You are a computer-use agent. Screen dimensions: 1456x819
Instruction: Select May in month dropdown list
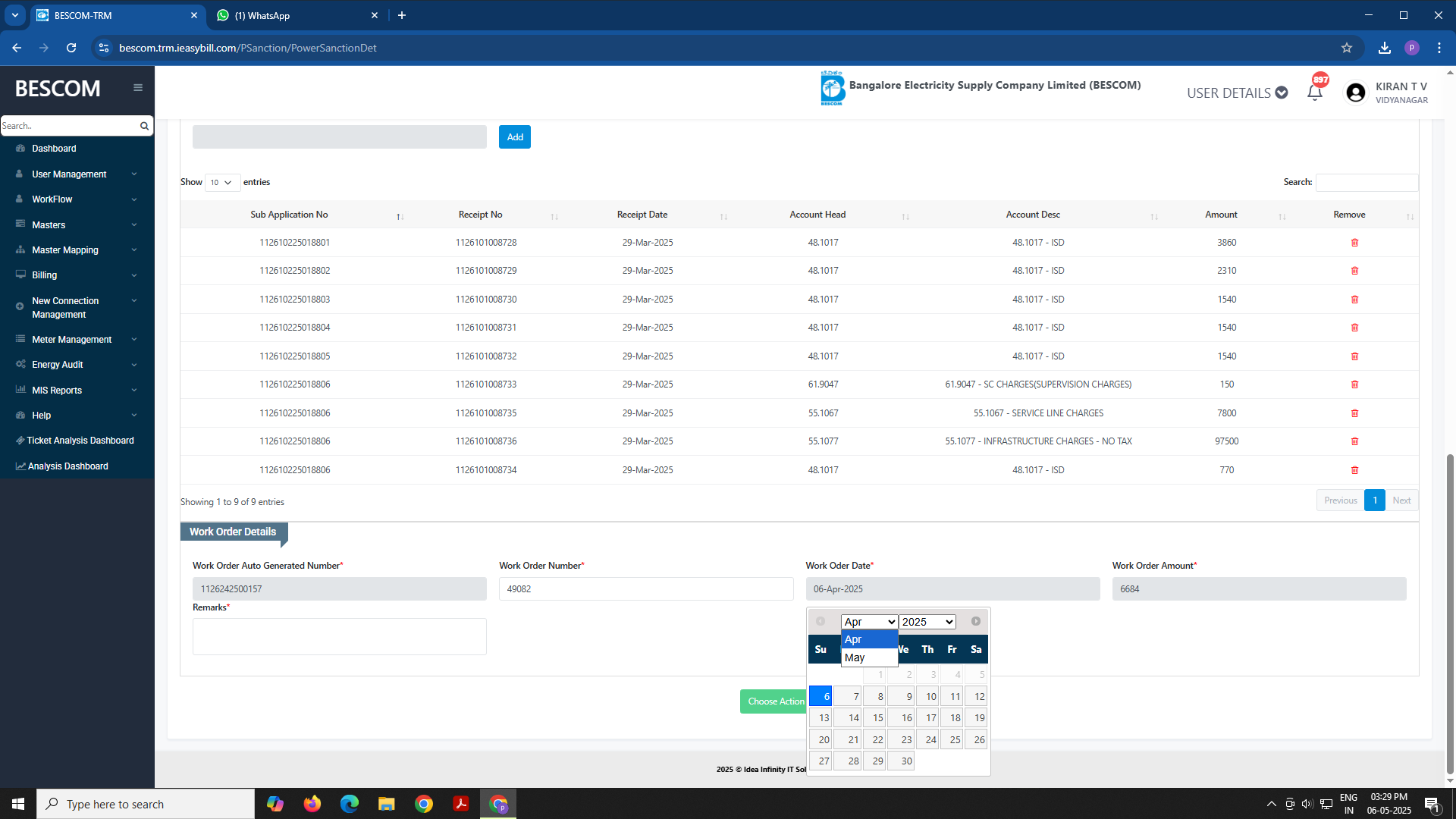coord(869,657)
